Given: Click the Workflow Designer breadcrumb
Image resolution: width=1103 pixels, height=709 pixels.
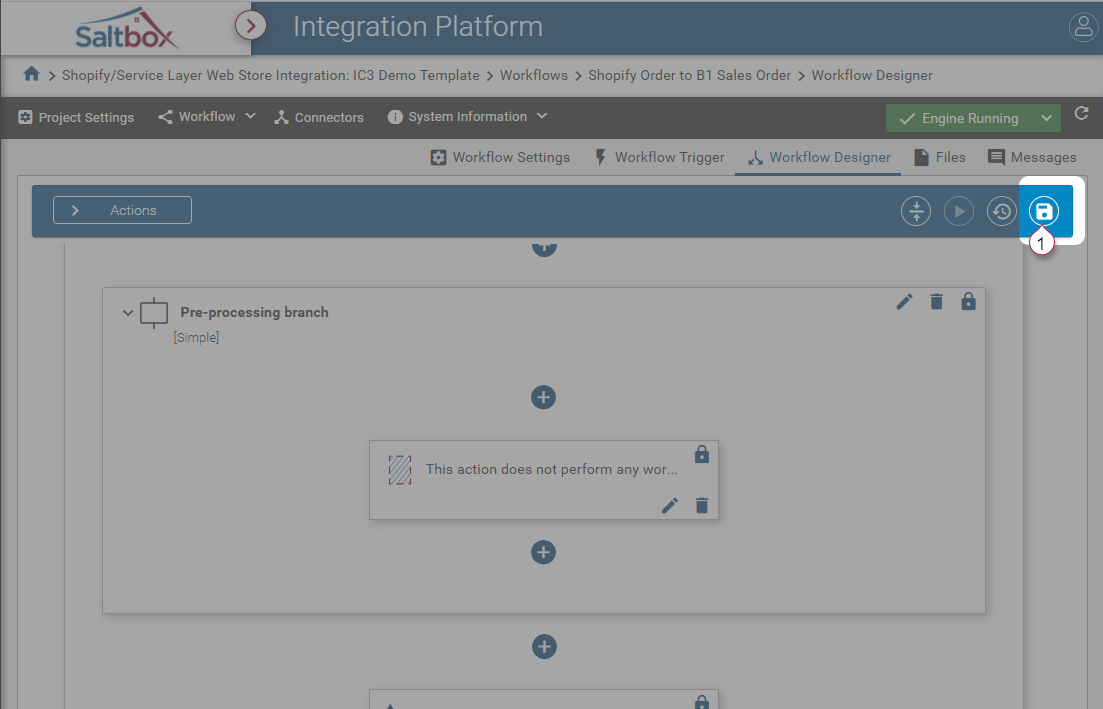Looking at the screenshot, I should [872, 75].
